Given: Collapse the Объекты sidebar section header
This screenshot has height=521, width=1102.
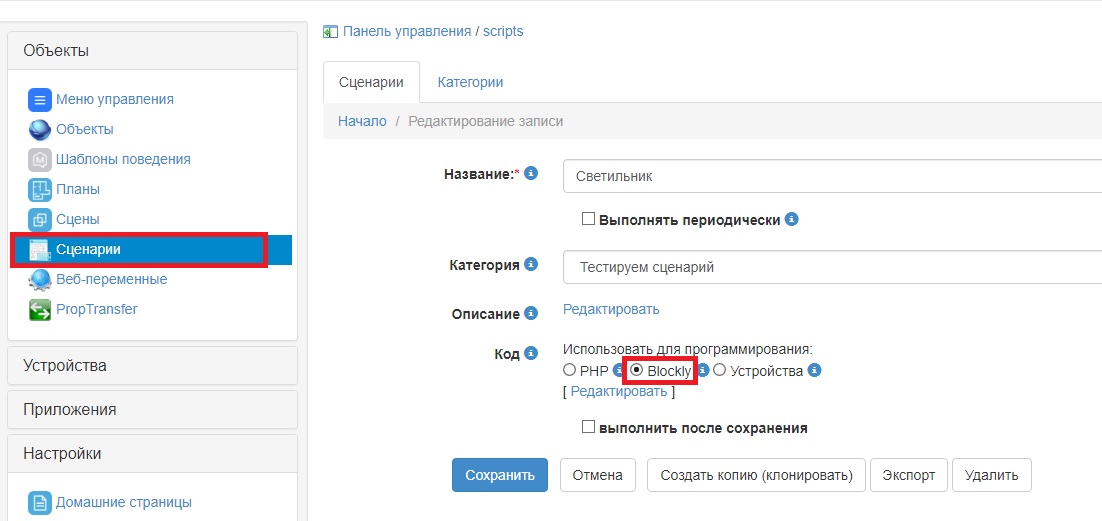Looking at the screenshot, I should (153, 51).
